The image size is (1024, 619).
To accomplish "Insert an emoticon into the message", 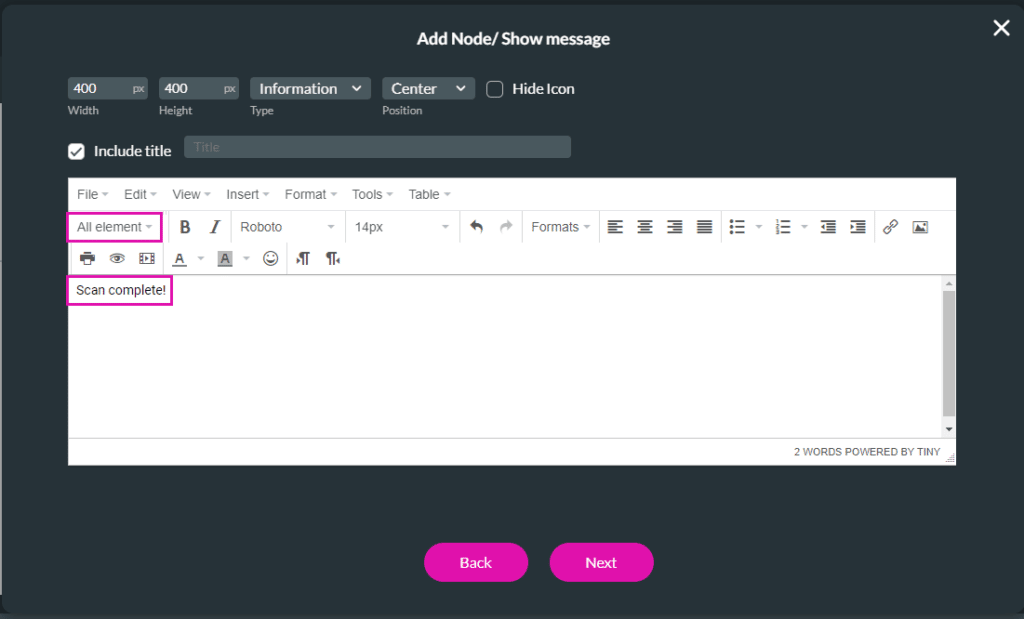I will point(269,258).
